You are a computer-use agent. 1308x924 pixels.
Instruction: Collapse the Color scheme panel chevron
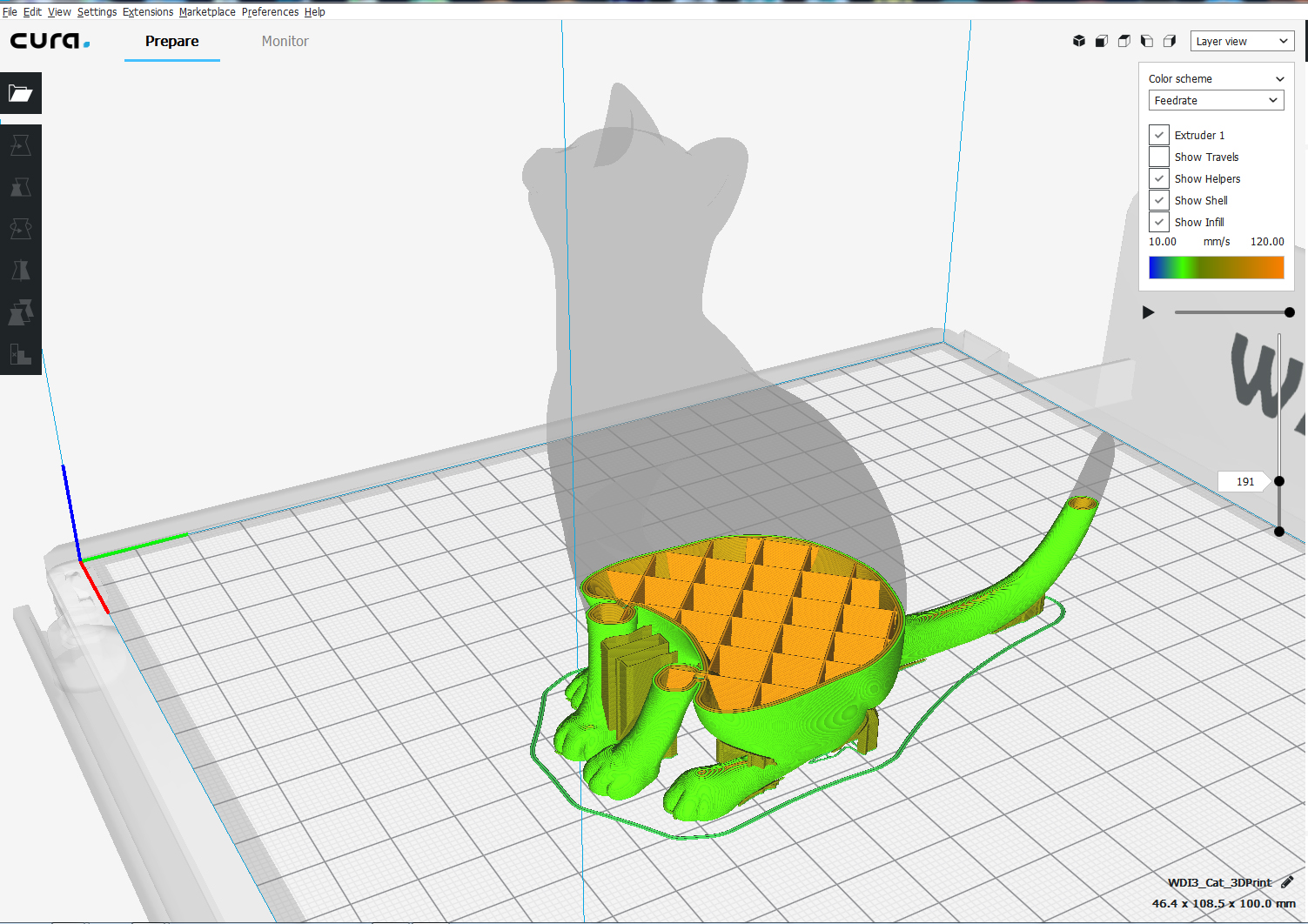click(1279, 78)
